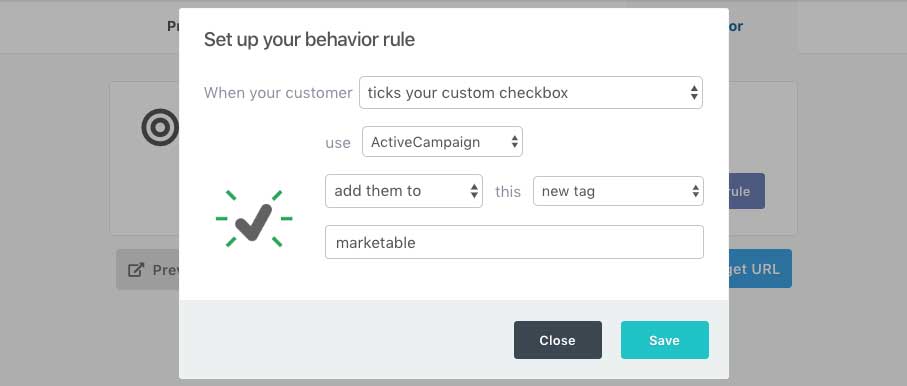Click the external-link icon on the Preview button
This screenshot has height=386, width=907.
136,270
